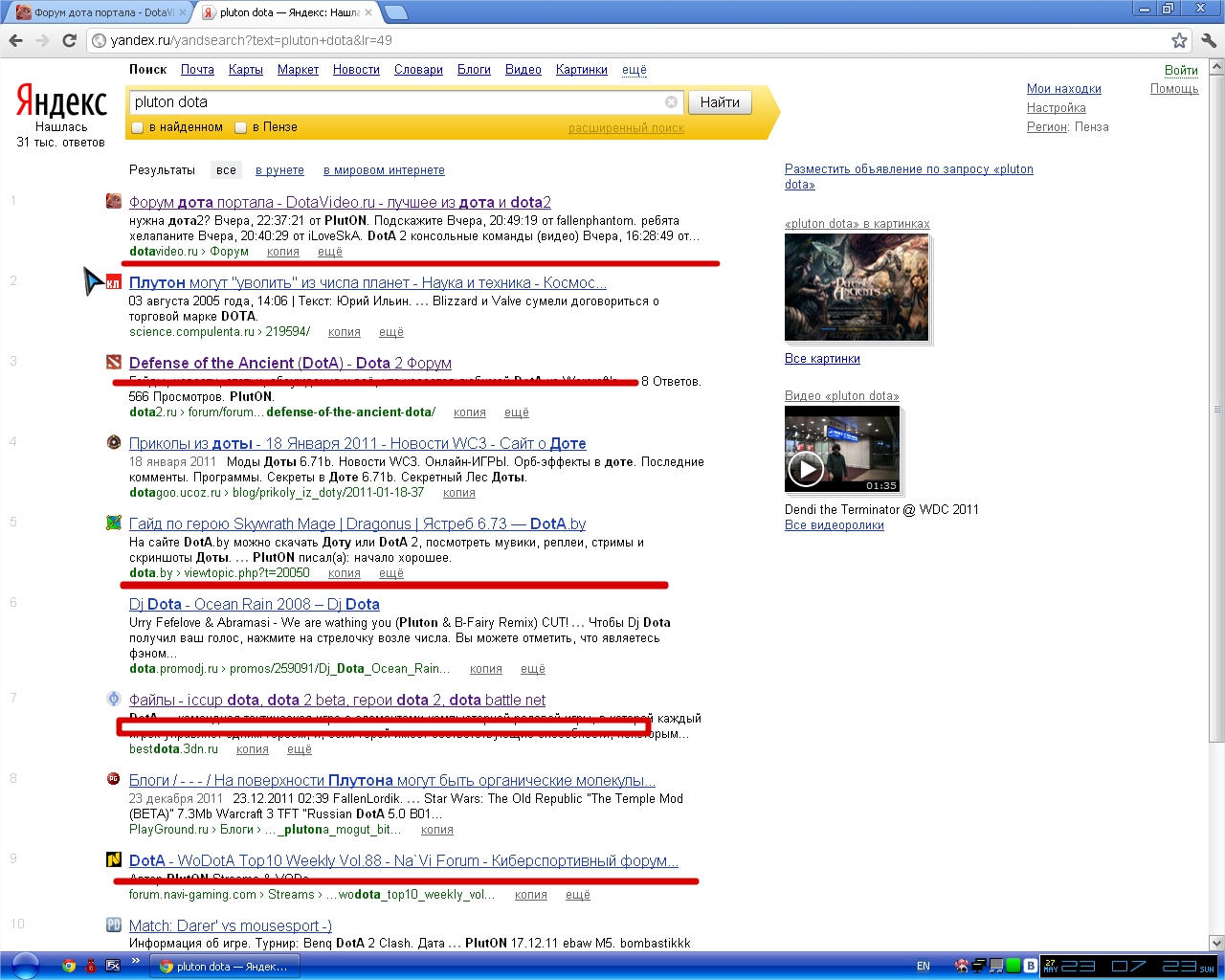Click the favicon of the Dota 2 Форум result
The width and height of the screenshot is (1225, 980).
(x=114, y=362)
